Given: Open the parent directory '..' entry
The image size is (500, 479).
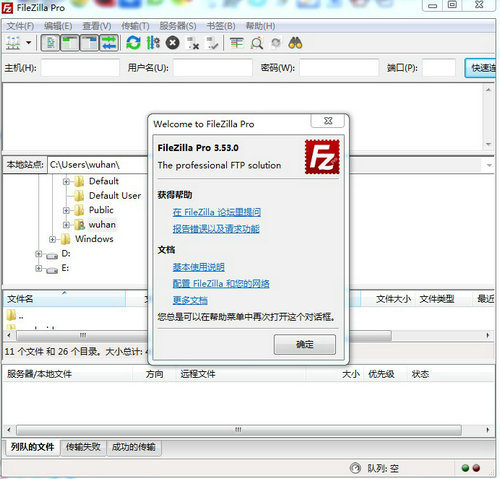Looking at the screenshot, I should 15,315.
